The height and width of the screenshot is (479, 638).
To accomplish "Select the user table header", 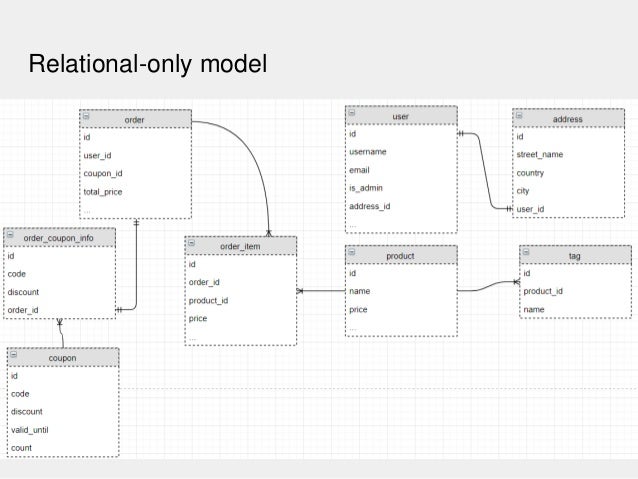I will [401, 116].
